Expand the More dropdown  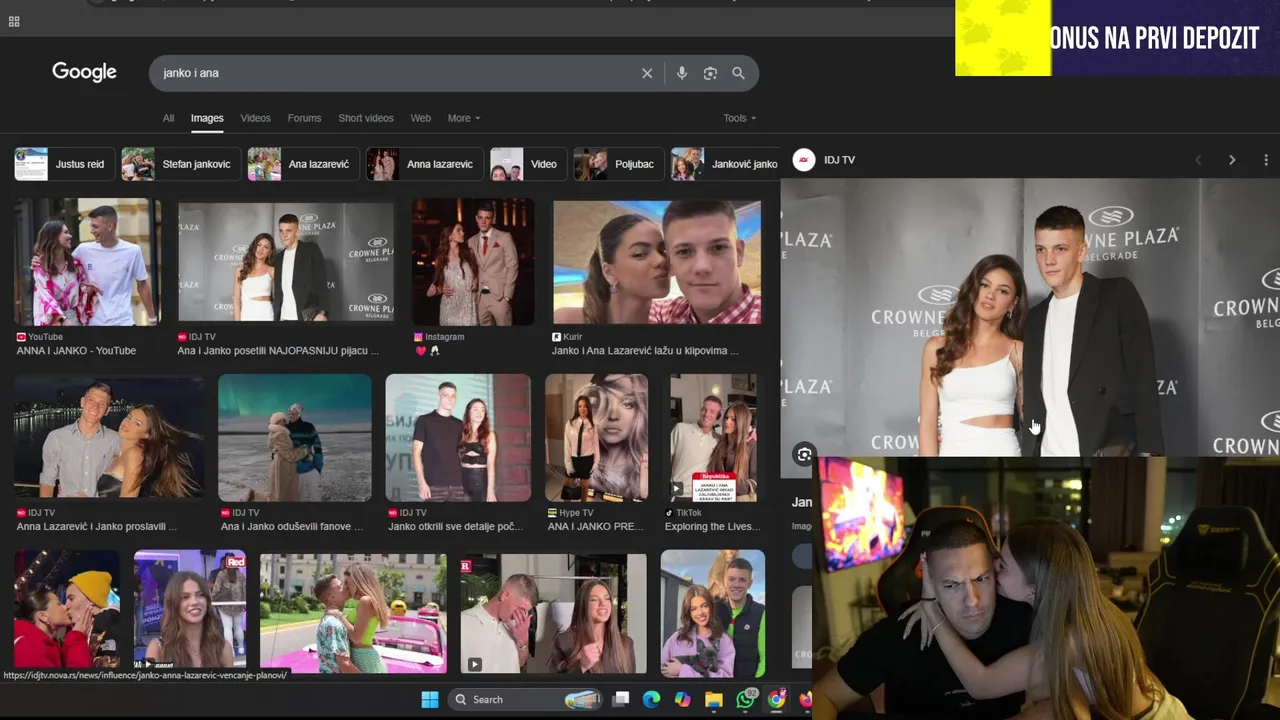(x=463, y=118)
